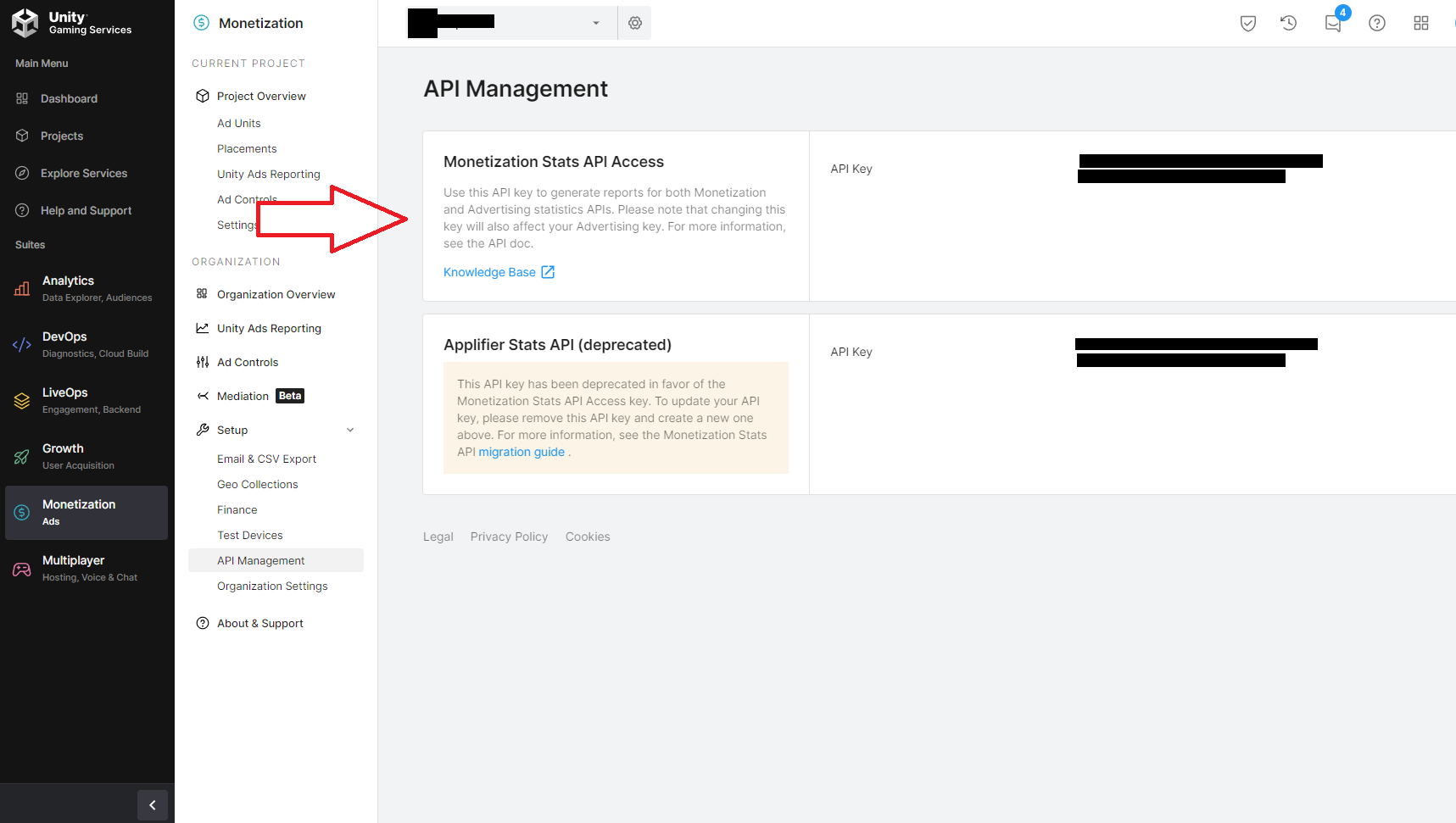The height and width of the screenshot is (823, 1456).
Task: Open Finance settings
Action: tap(237, 509)
